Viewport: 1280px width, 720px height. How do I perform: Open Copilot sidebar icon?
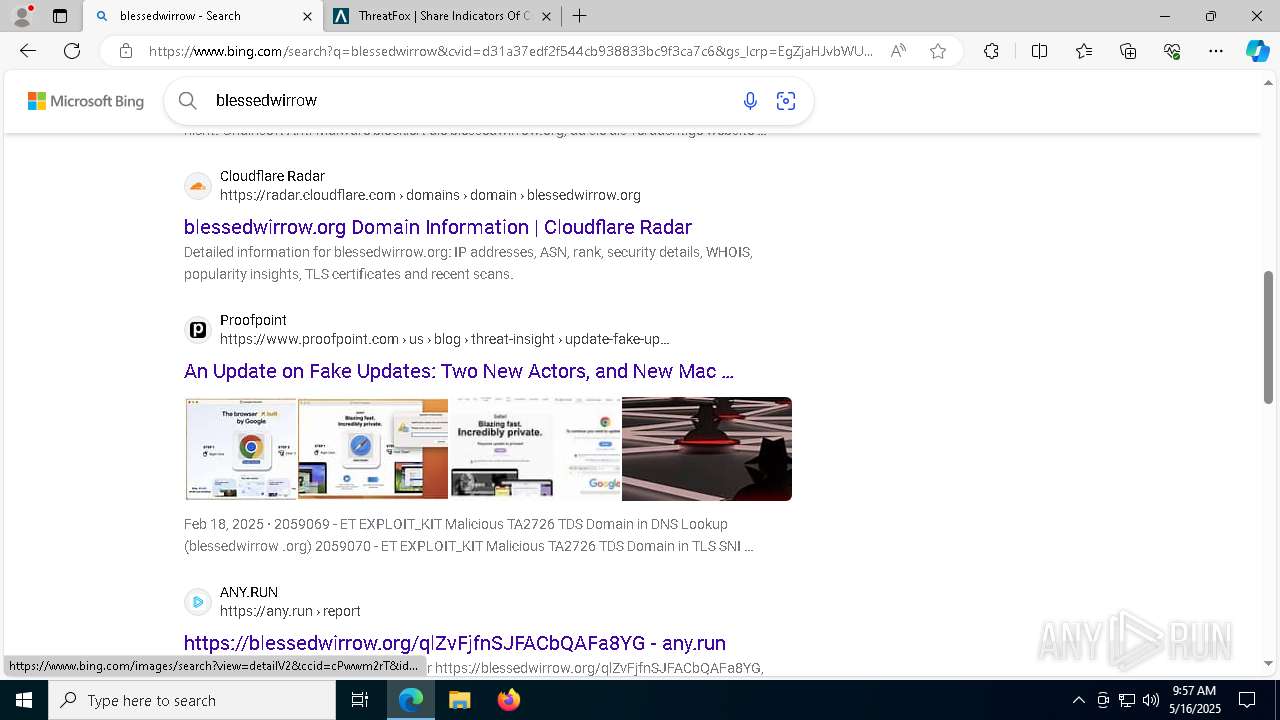click(x=1257, y=51)
